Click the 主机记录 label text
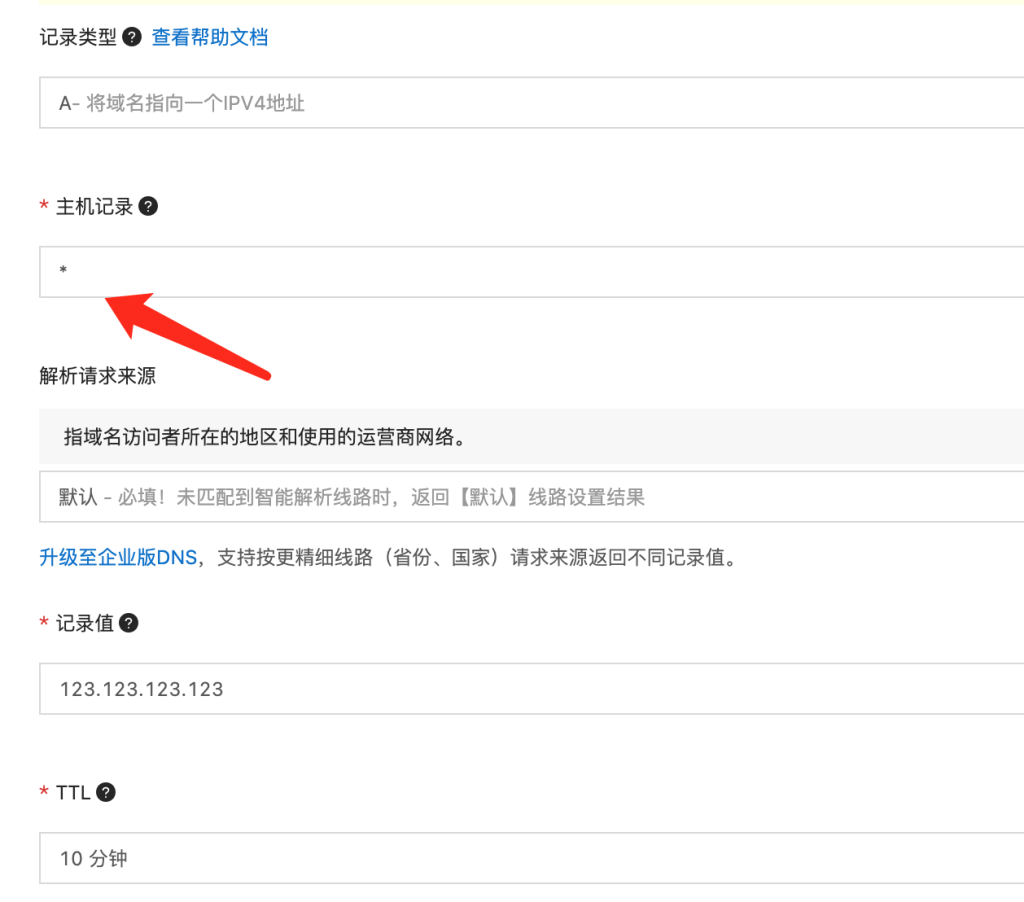The width and height of the screenshot is (1024, 902). 94,207
